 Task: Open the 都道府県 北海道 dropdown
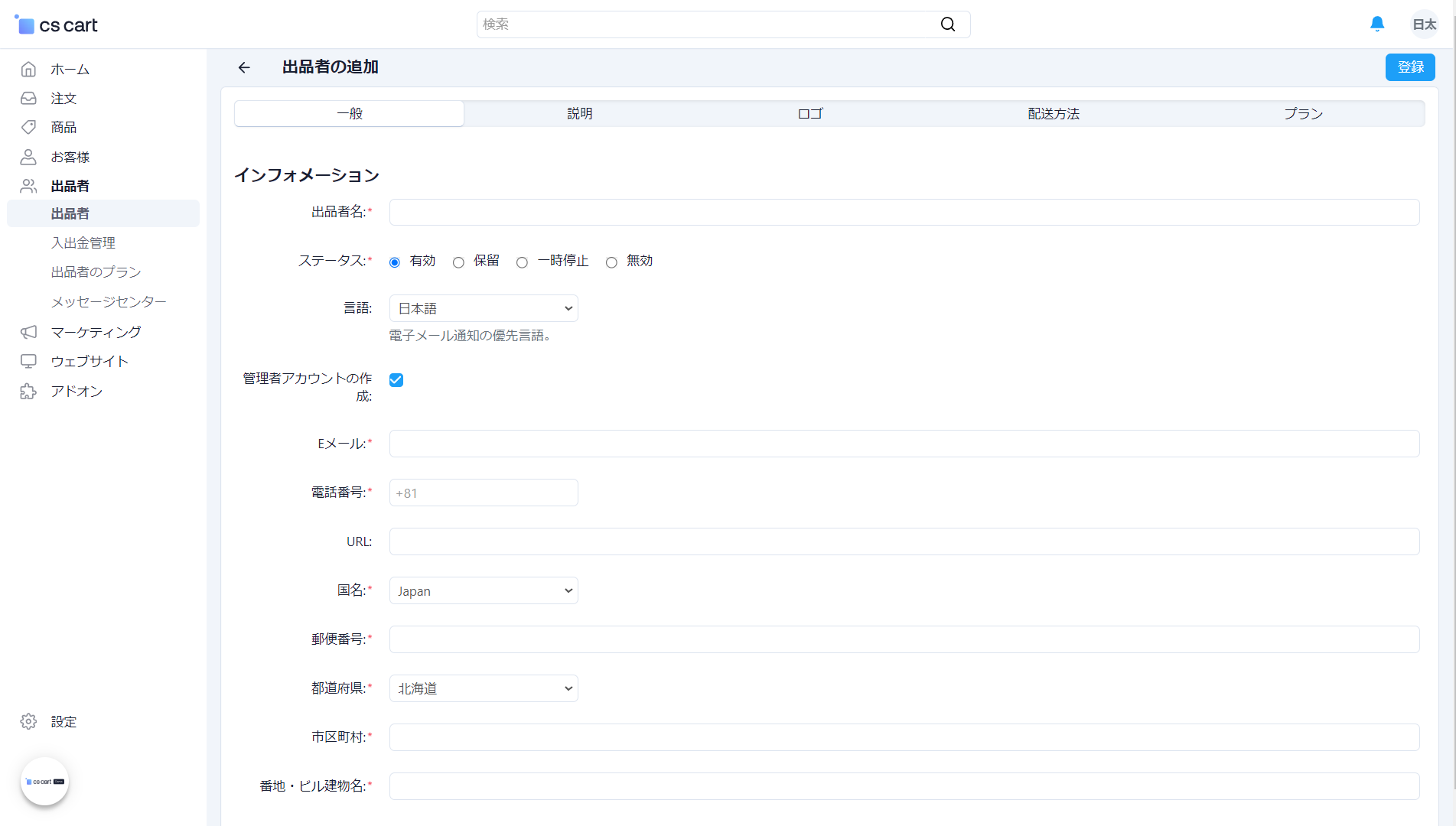(484, 688)
